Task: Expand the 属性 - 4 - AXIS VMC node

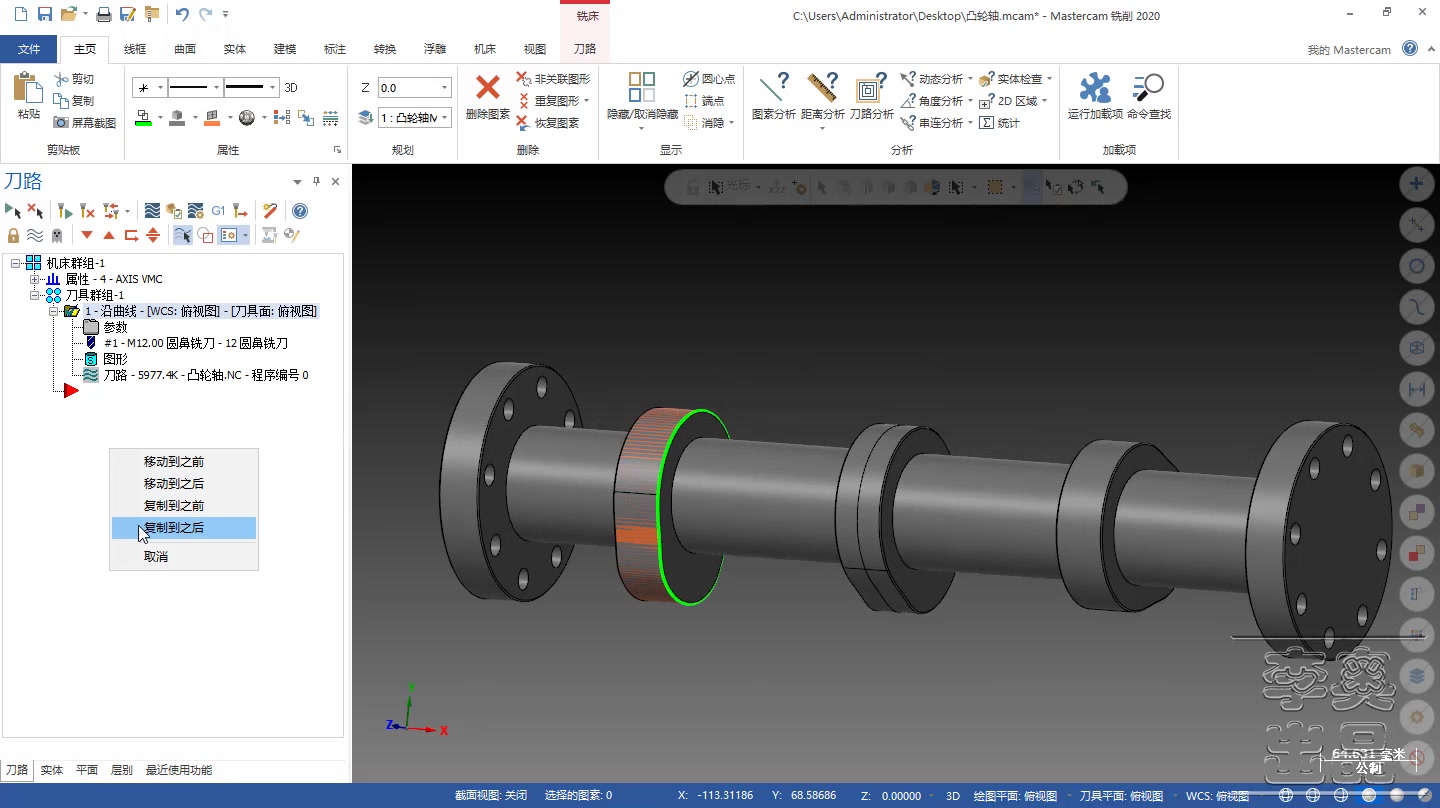Action: pos(34,279)
